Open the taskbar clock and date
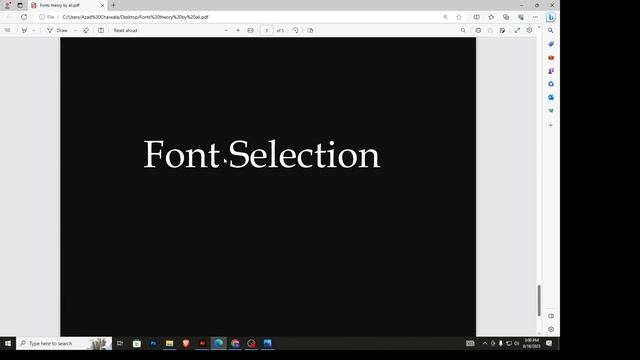Viewport: 640px width, 360px height. click(x=531, y=343)
